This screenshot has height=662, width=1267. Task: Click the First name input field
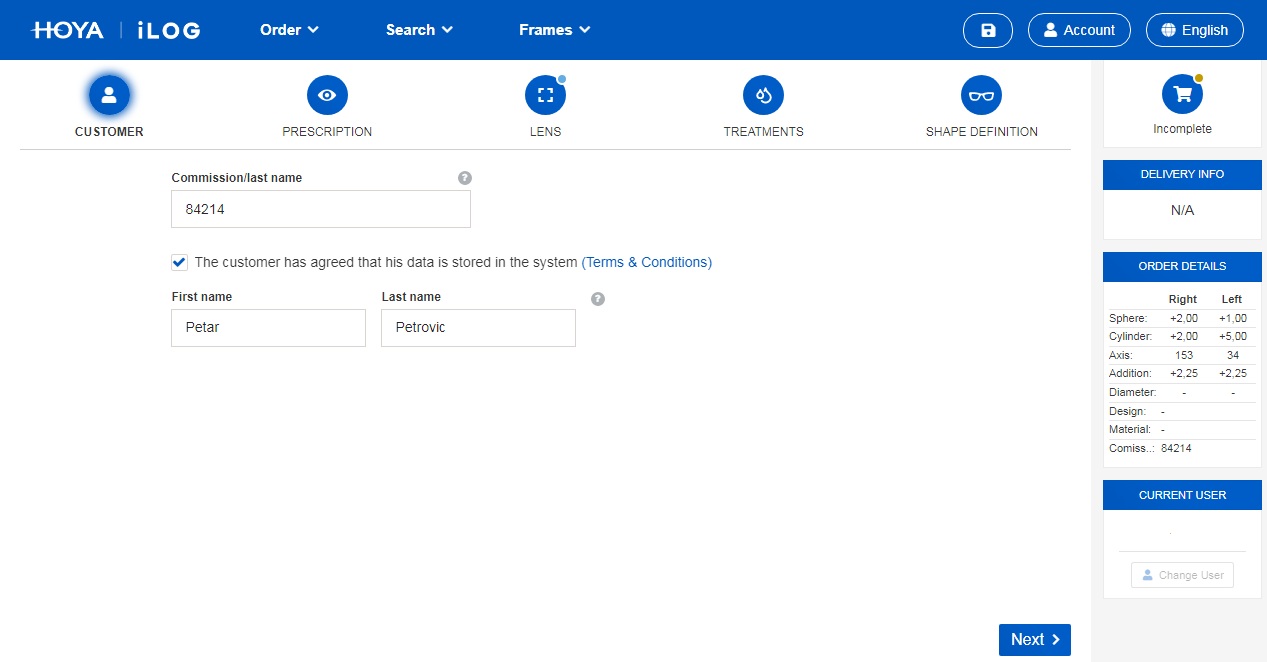point(268,328)
